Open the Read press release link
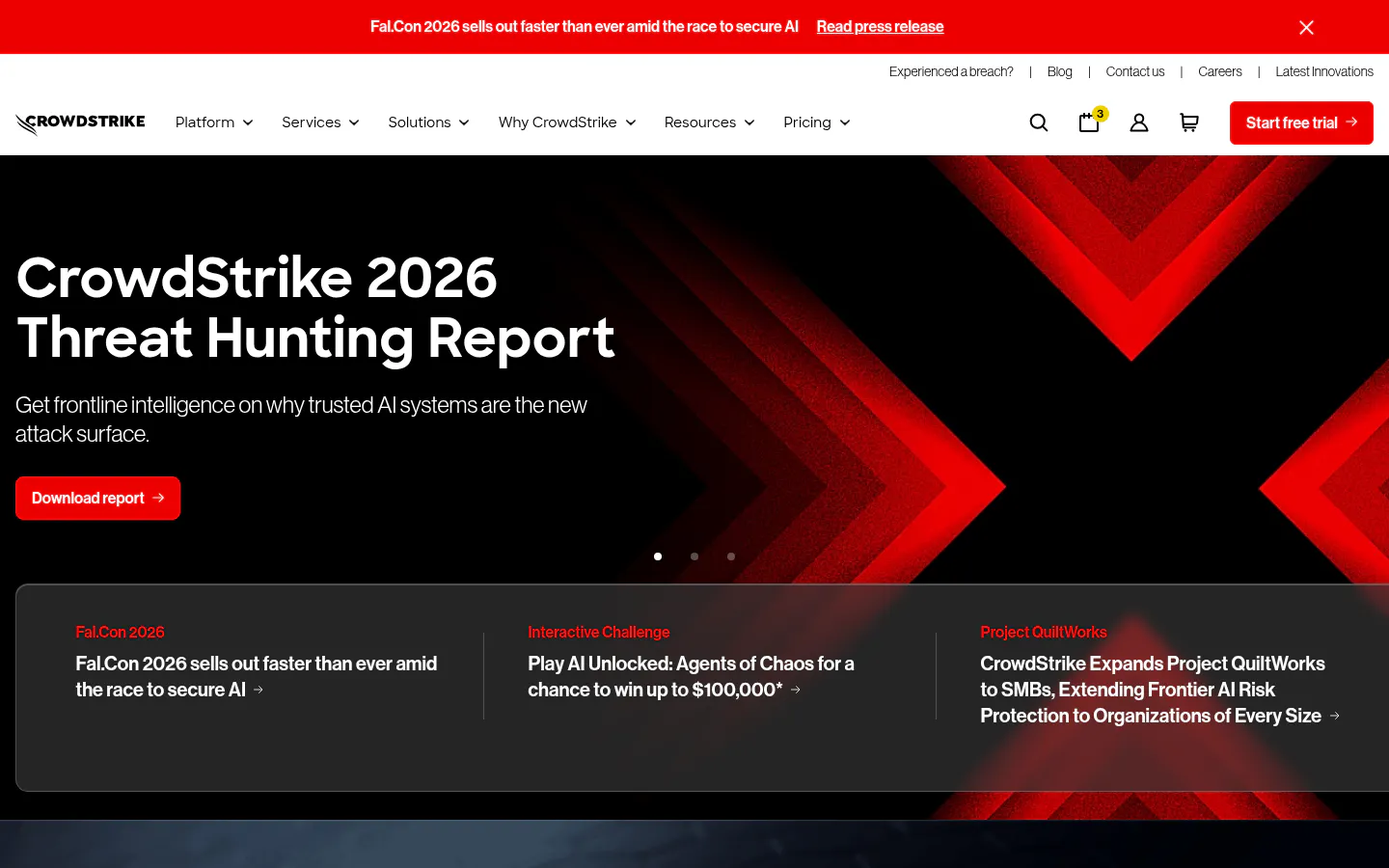 click(x=880, y=27)
